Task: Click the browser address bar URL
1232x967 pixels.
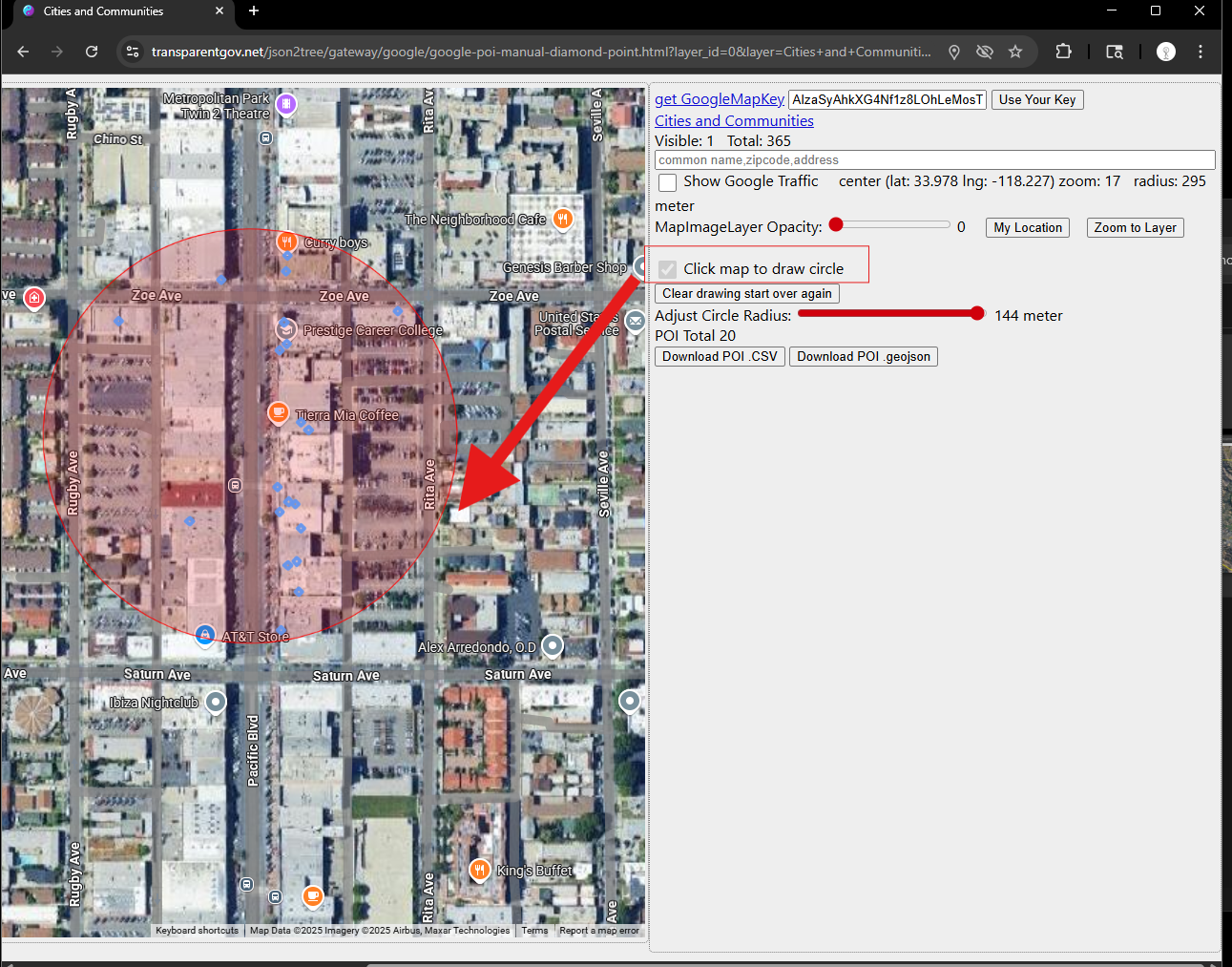Action: 541,52
